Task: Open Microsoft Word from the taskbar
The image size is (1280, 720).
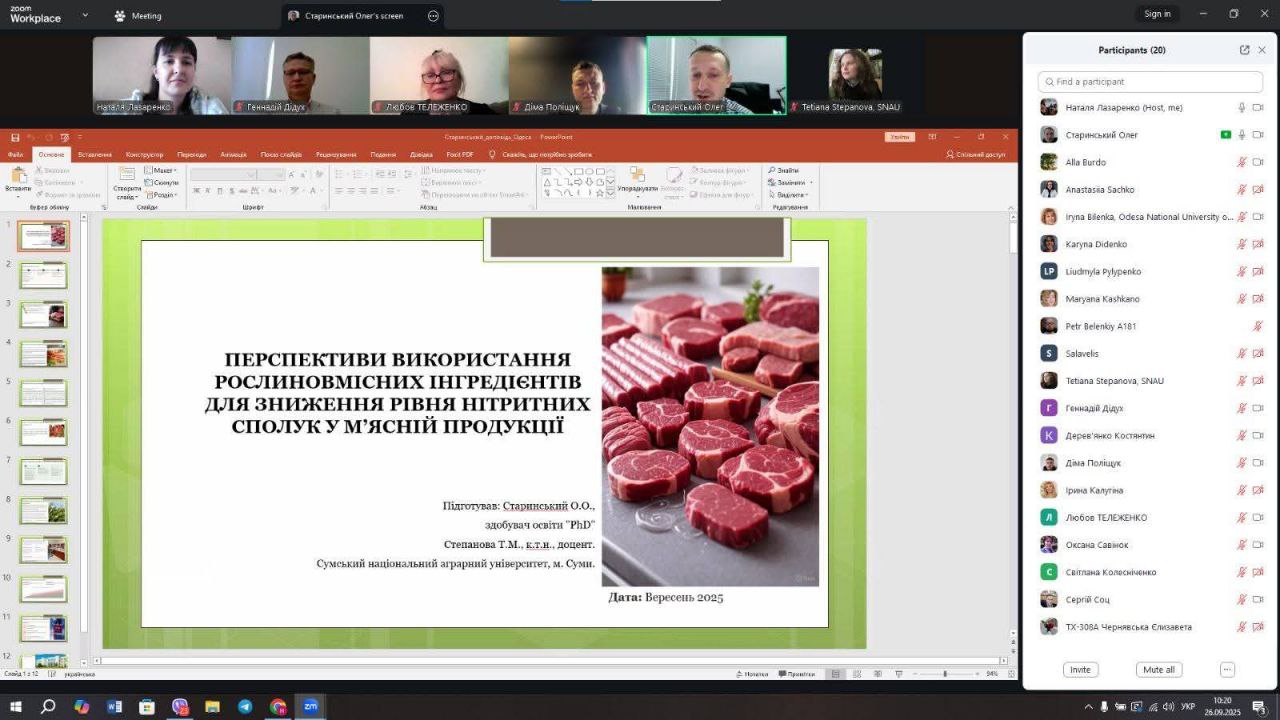Action: coord(114,707)
